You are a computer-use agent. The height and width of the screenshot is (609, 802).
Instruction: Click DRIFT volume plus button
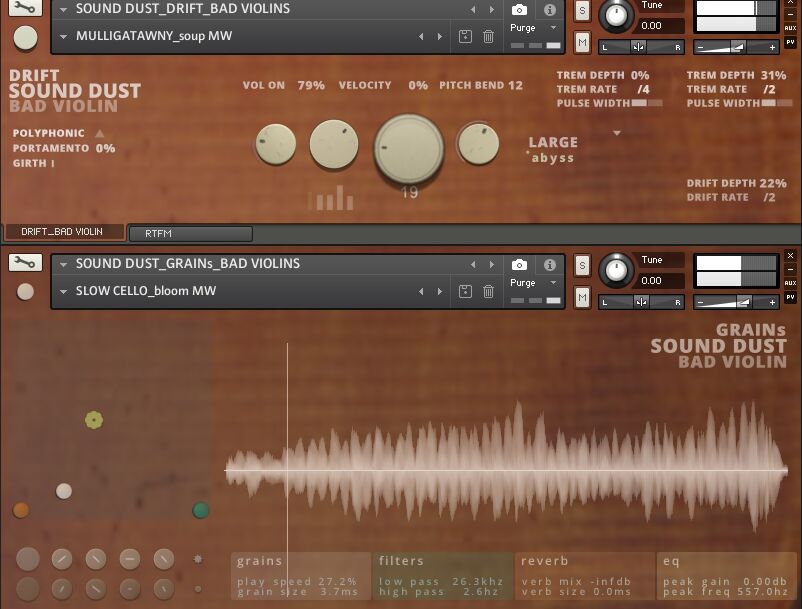click(x=772, y=47)
